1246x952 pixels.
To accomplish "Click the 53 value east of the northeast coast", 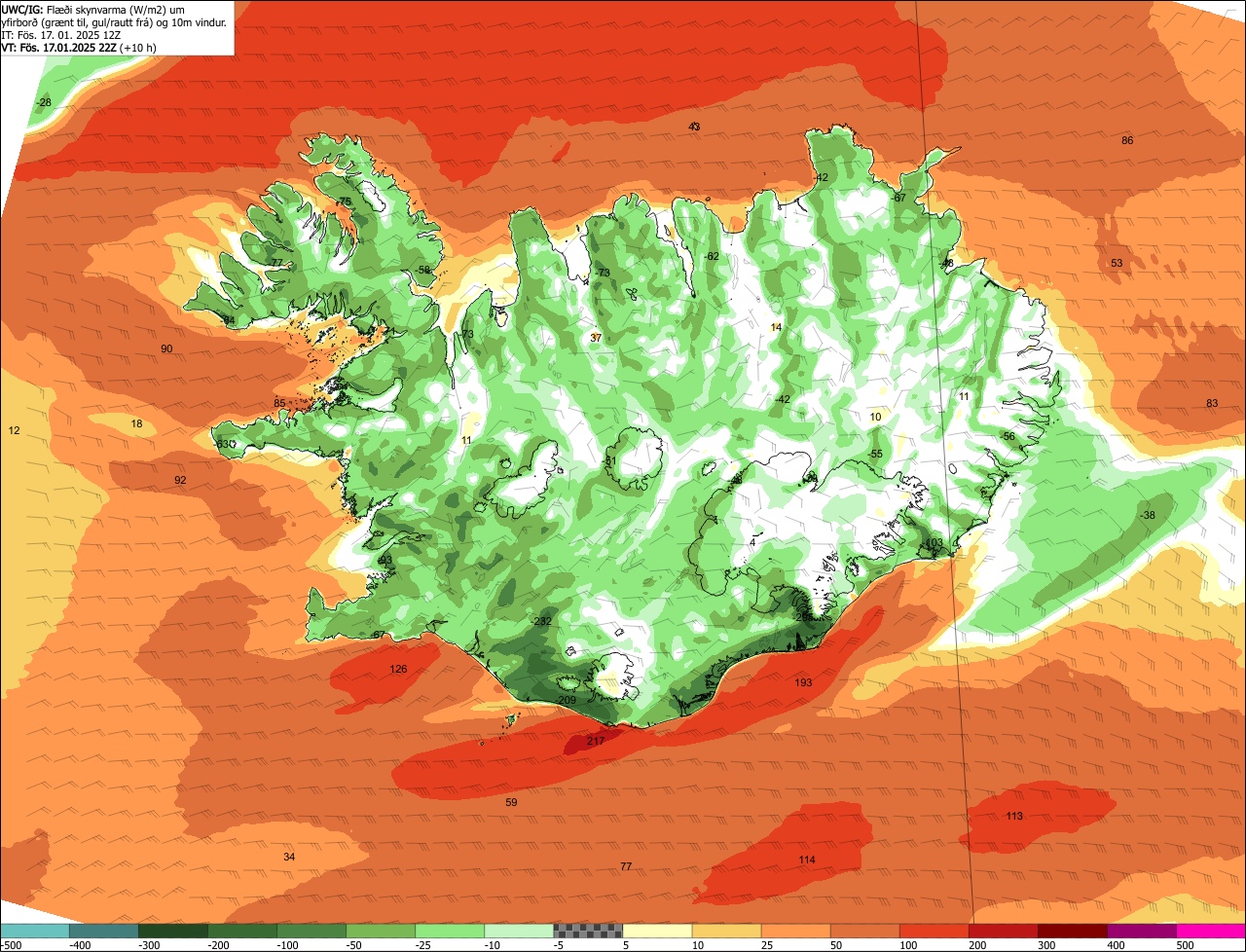I will coord(1117,264).
